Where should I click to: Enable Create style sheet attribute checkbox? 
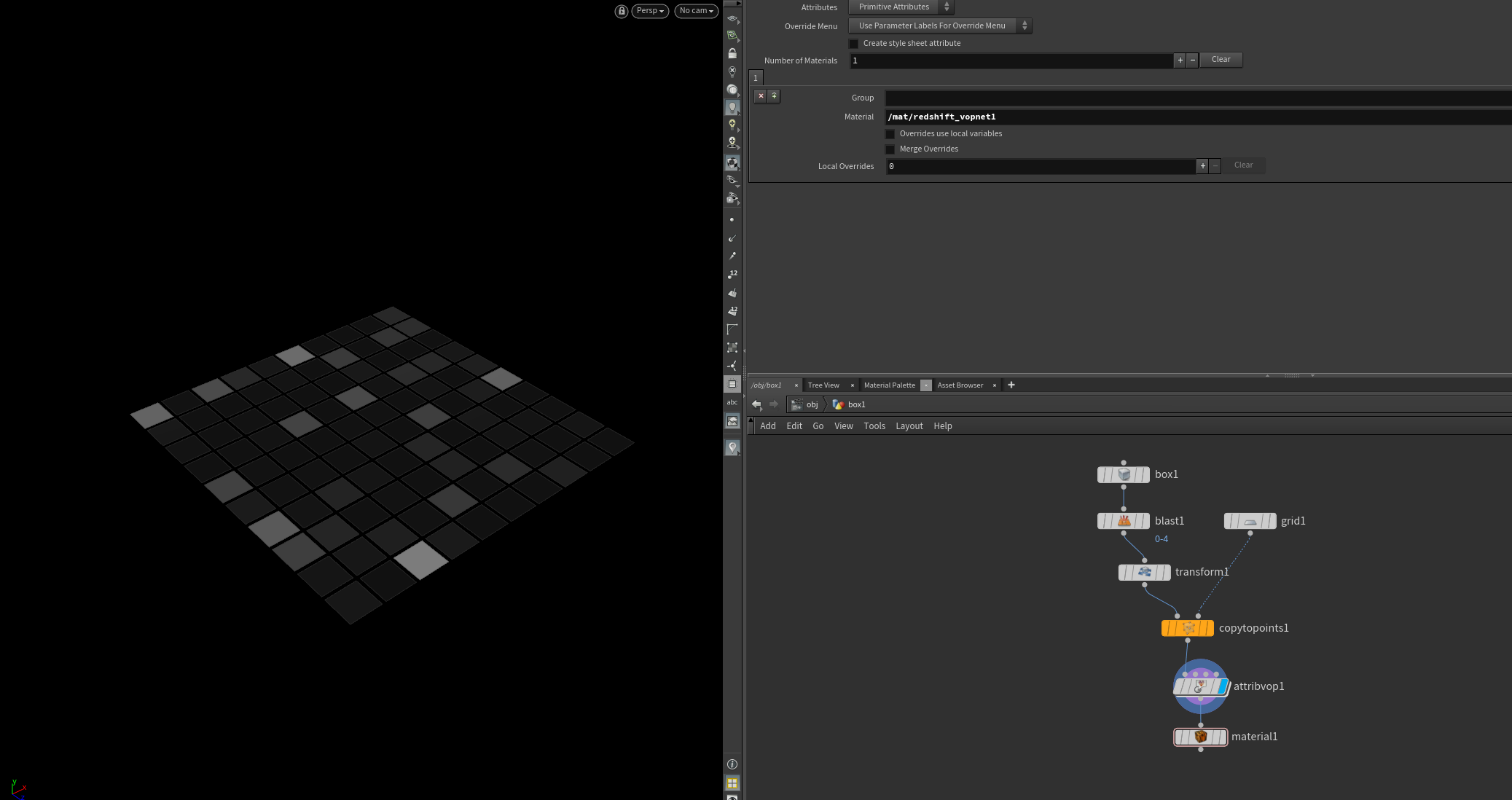pyautogui.click(x=854, y=44)
